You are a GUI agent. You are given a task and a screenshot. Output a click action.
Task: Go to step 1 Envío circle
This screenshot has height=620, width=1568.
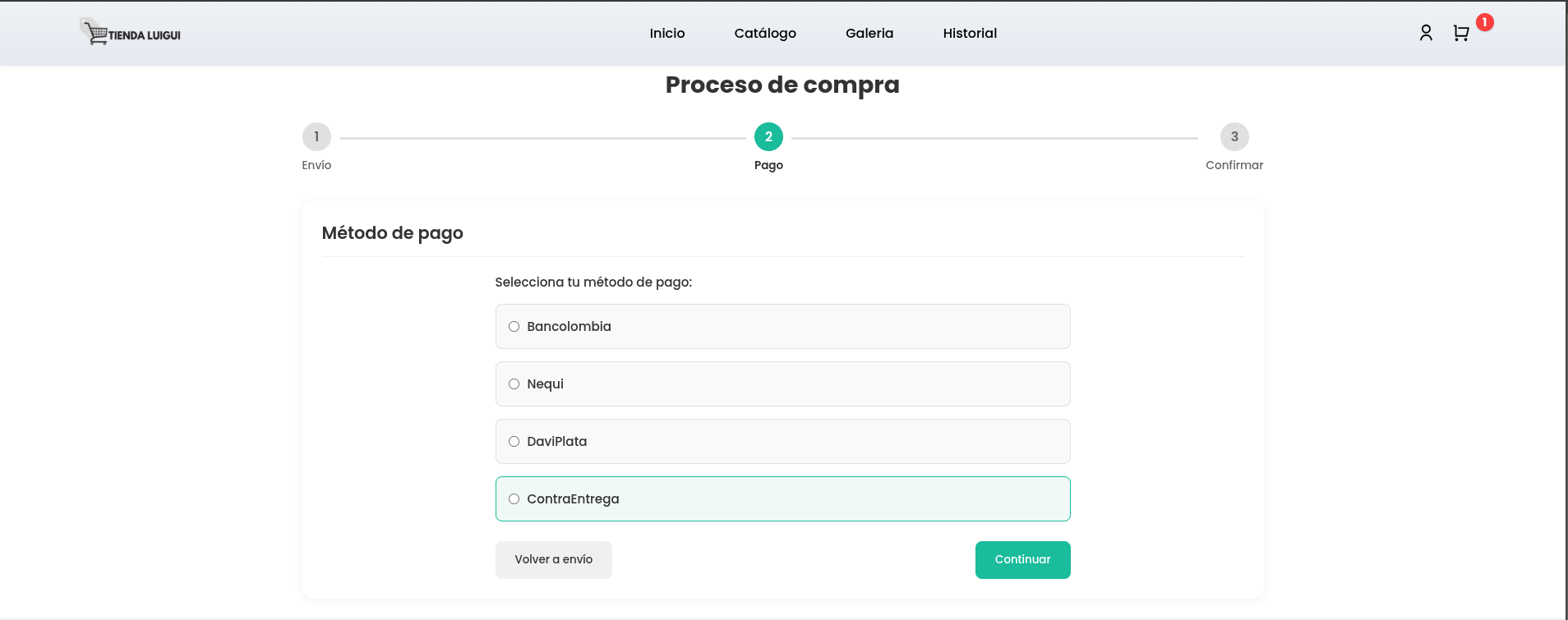316,137
